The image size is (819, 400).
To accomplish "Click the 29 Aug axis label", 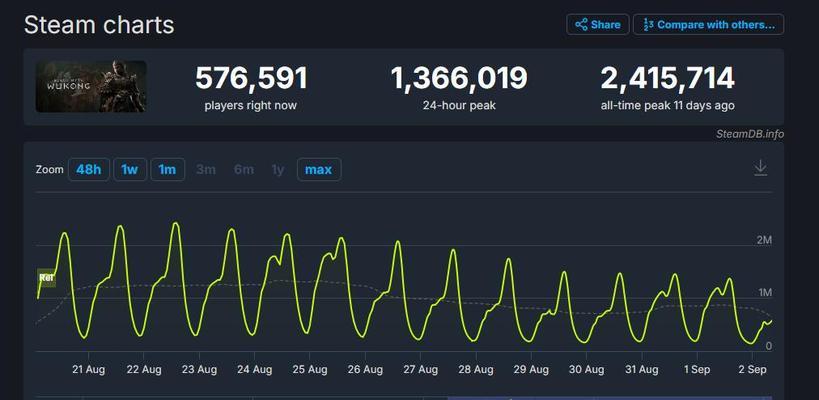I will tap(531, 370).
